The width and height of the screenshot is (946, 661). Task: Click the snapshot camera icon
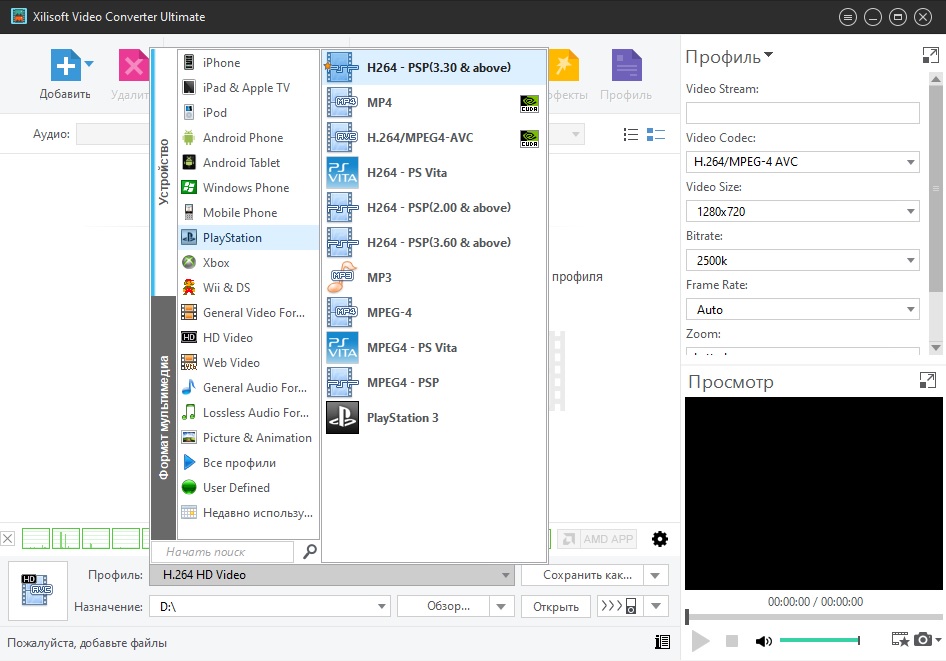pos(923,640)
